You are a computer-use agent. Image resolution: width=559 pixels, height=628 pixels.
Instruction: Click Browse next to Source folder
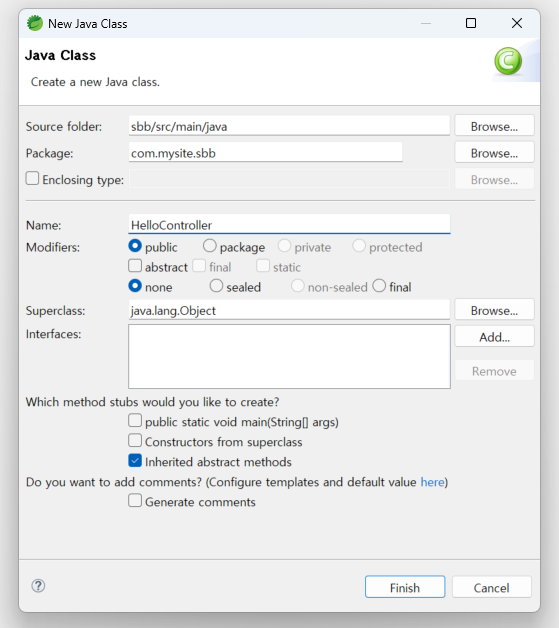[x=494, y=126]
